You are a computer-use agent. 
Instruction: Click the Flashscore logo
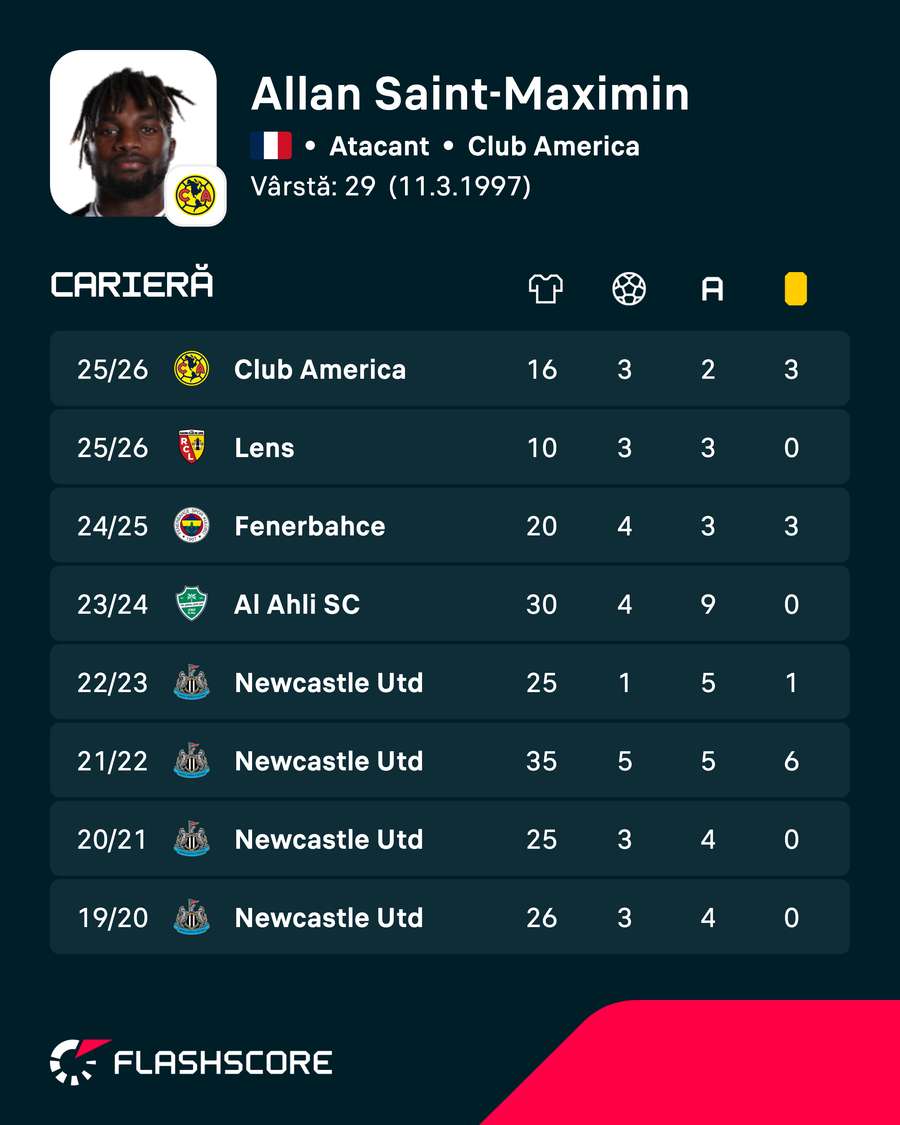click(191, 1062)
